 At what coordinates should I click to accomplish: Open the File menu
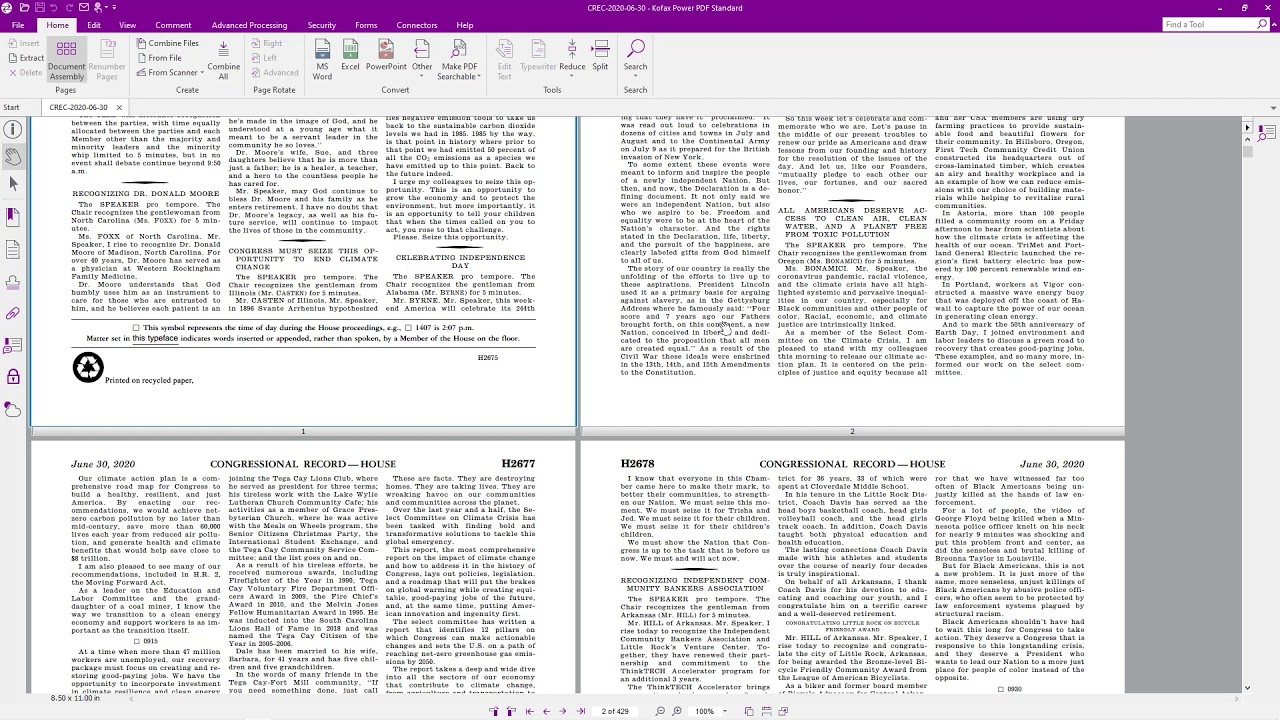(x=18, y=25)
